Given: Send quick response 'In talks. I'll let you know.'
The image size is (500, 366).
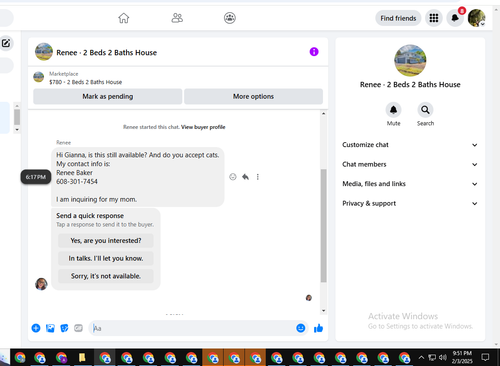Looking at the screenshot, I should click(x=106, y=258).
